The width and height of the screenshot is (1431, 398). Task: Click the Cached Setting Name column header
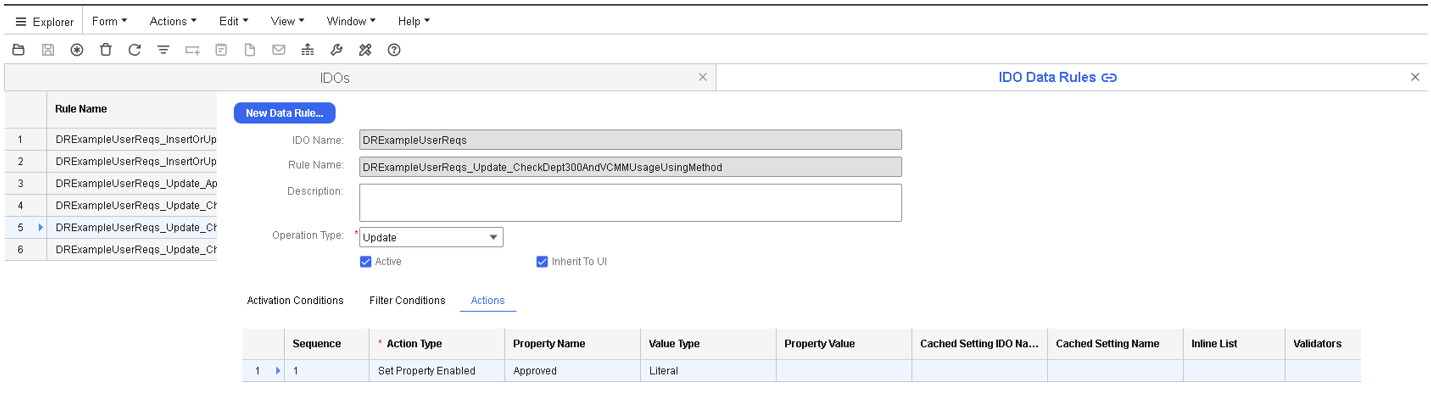coord(1115,343)
